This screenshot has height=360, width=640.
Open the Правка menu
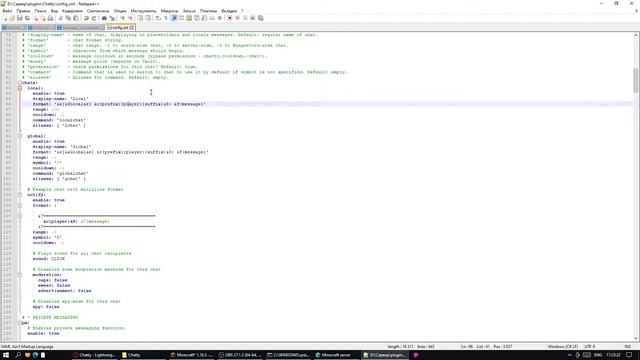[x=23, y=11]
